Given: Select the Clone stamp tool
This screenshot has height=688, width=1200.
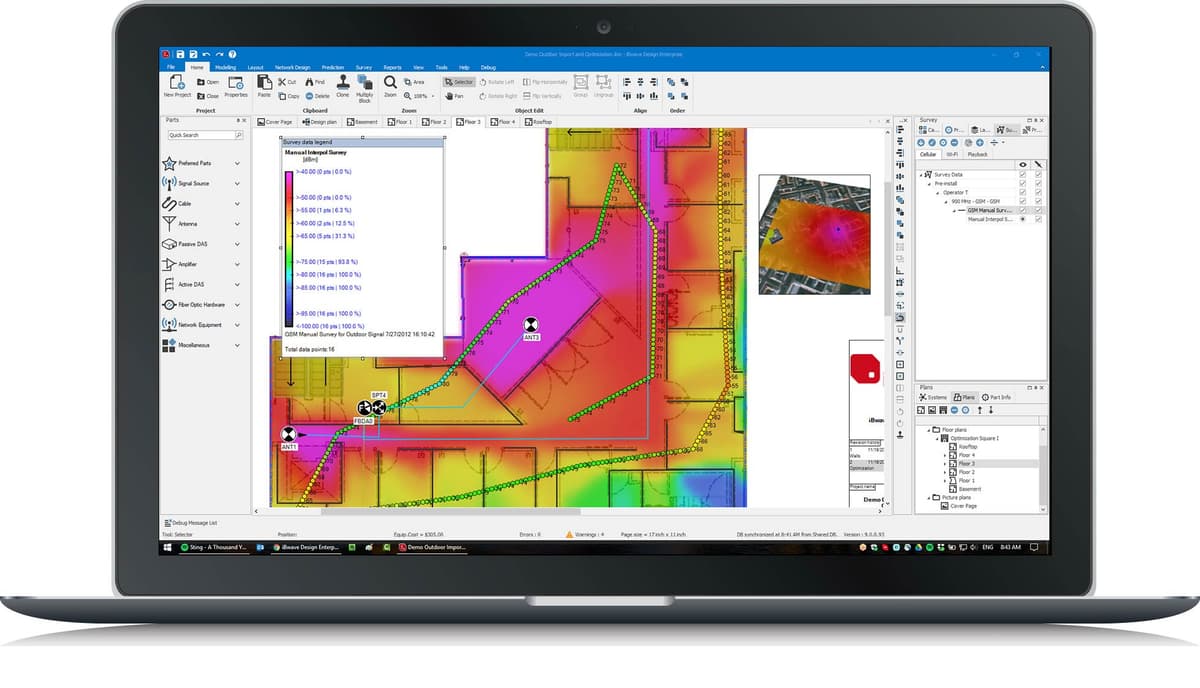Looking at the screenshot, I should click(x=342, y=83).
